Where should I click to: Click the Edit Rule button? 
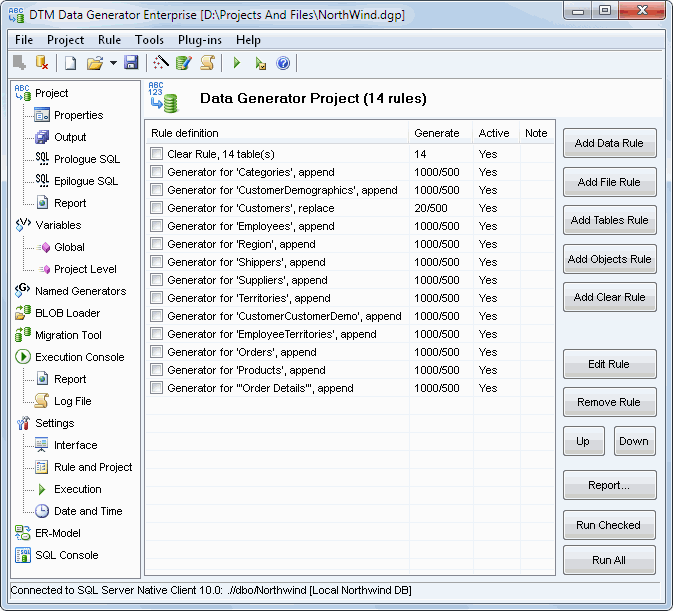coord(609,364)
